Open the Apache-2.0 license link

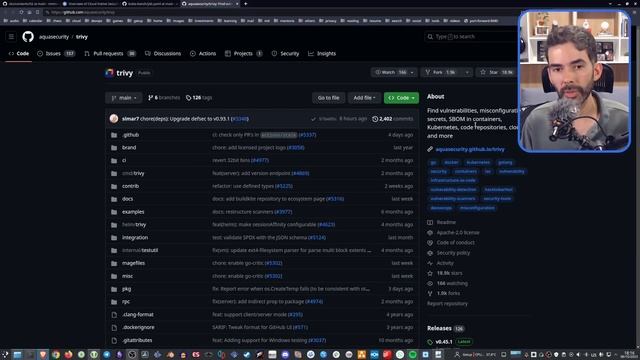pyautogui.click(x=458, y=233)
